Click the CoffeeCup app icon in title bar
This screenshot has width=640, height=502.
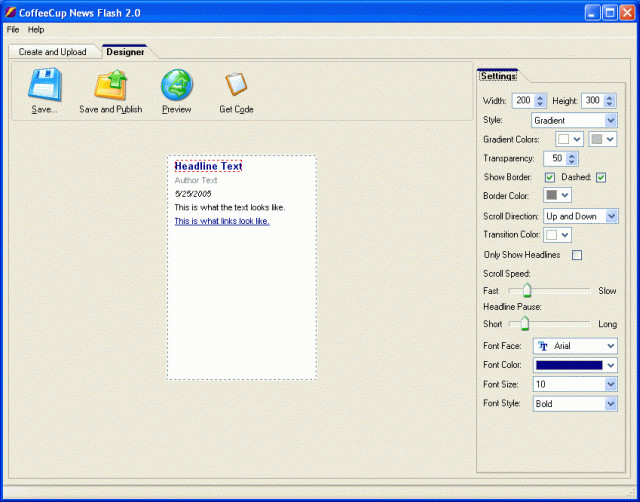click(x=10, y=12)
